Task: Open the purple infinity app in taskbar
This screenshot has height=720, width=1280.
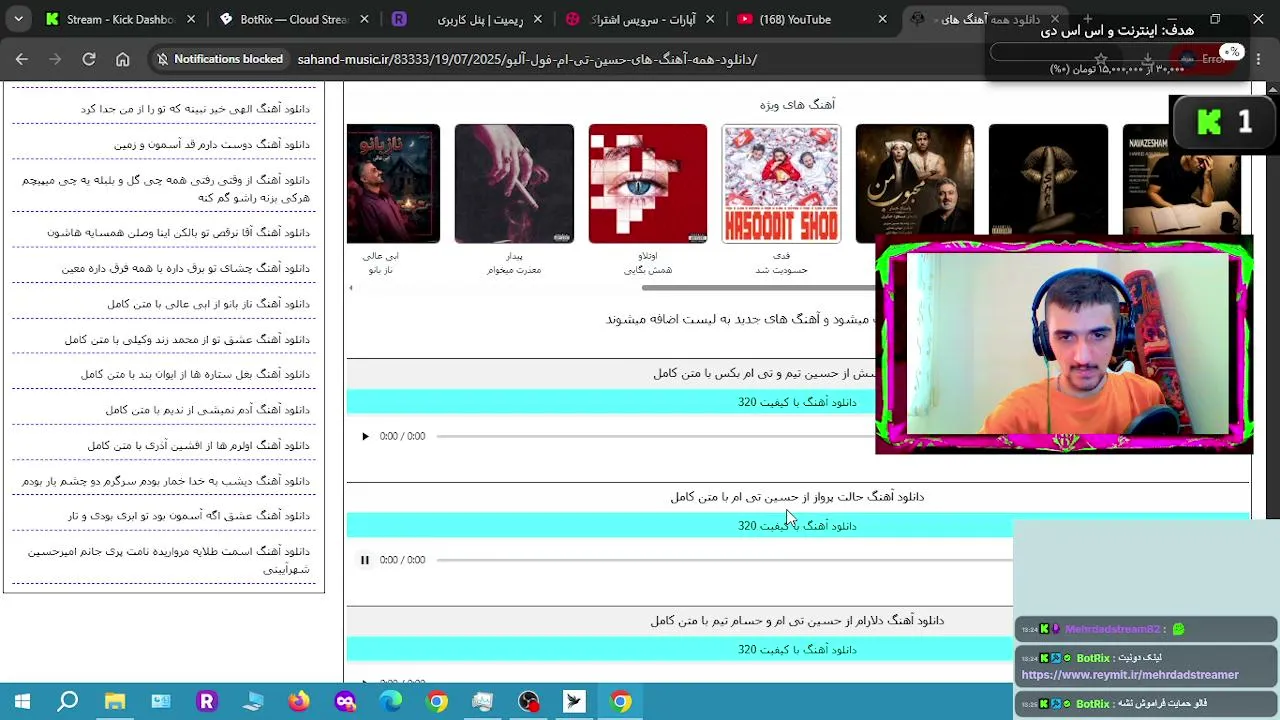Action: tap(345, 701)
